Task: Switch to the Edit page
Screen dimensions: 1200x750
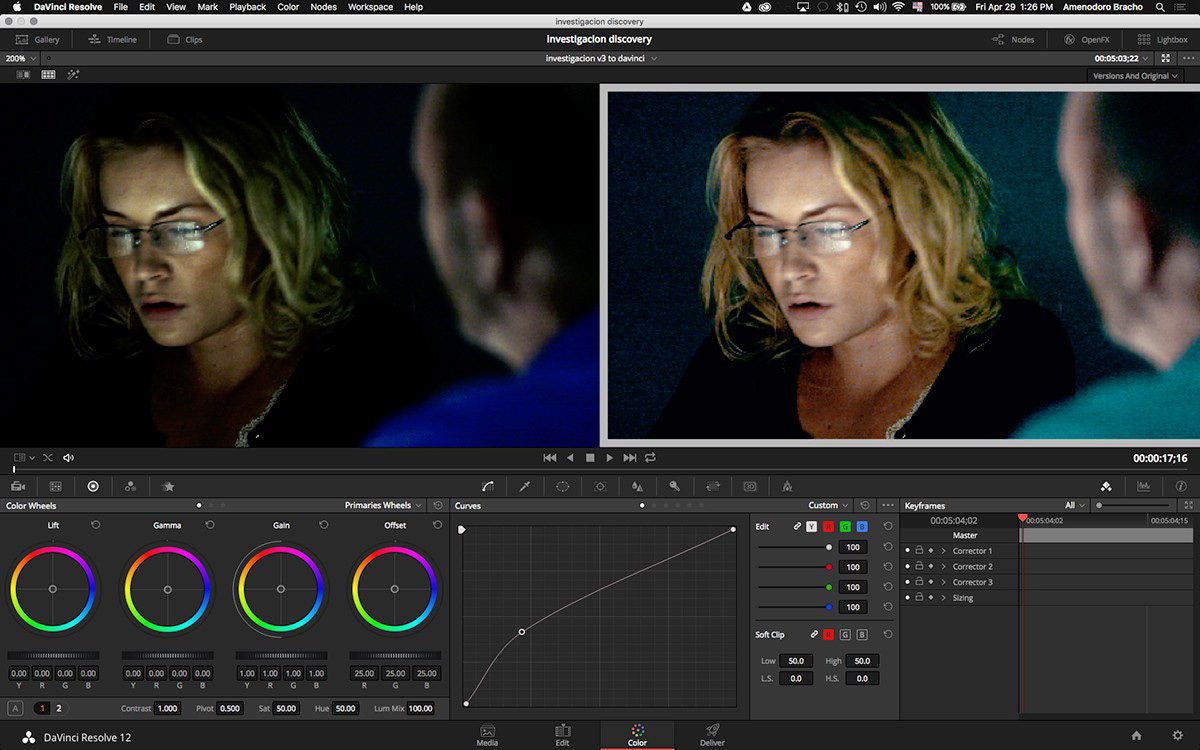Action: 562,735
